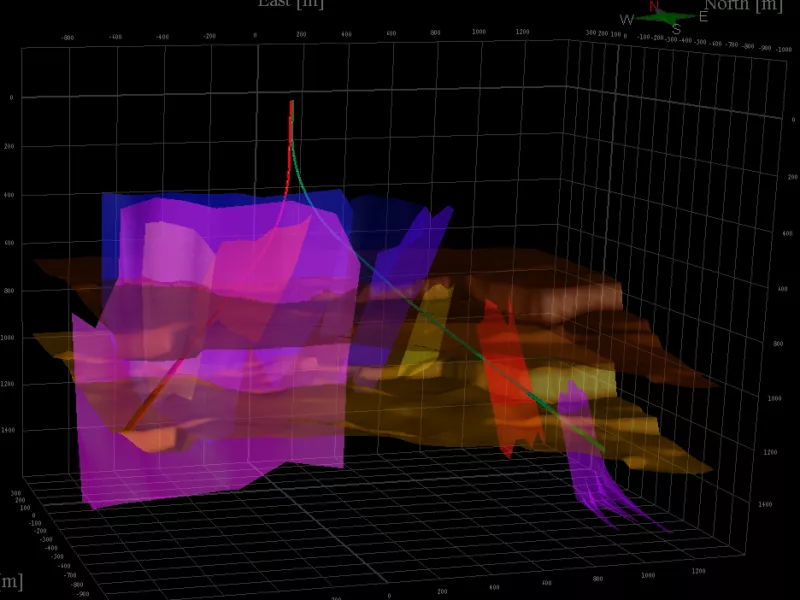Click the green compass rose icon
Viewport: 800px width, 600px height.
point(664,17)
